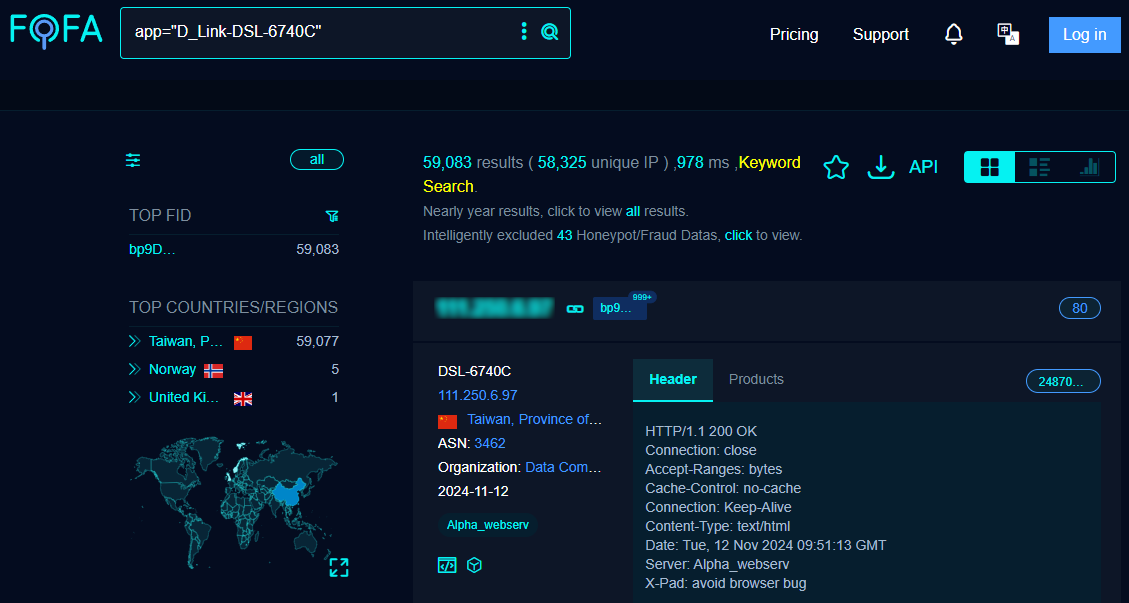The height and width of the screenshot is (603, 1129).
Task: Open the notifications bell
Action: (x=954, y=34)
